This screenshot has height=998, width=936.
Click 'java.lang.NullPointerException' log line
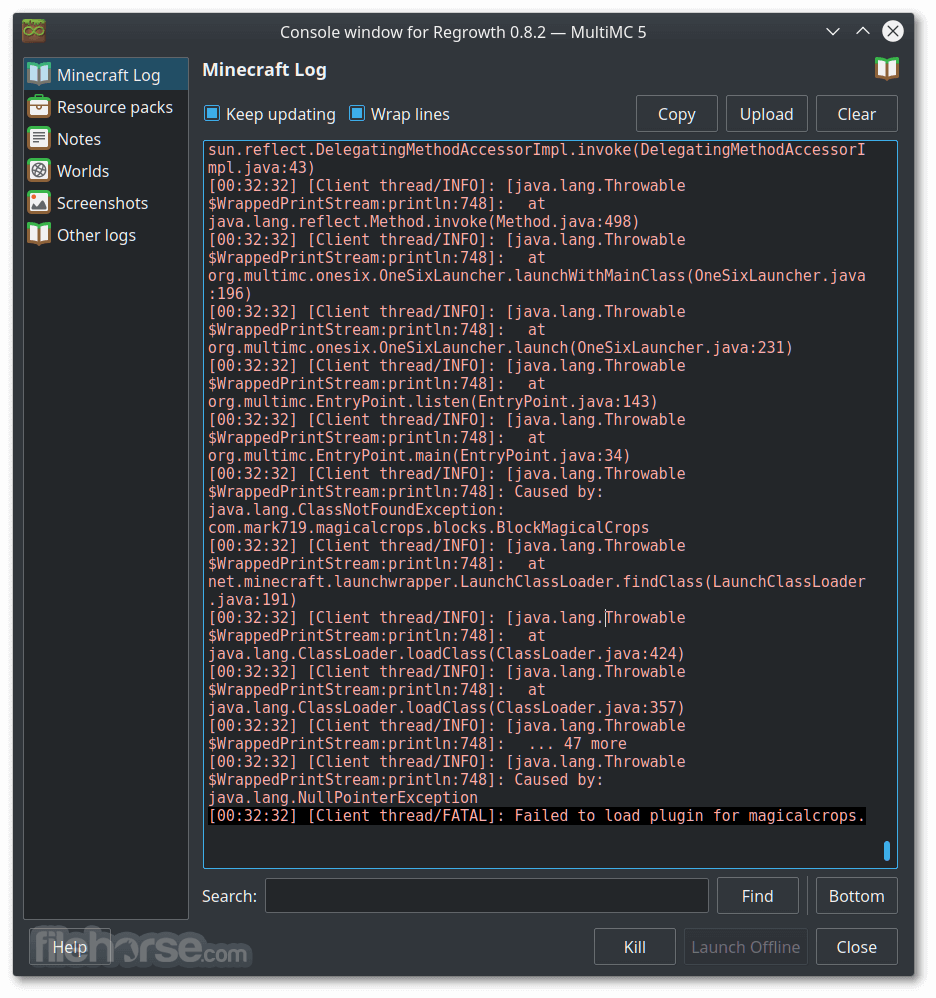pos(342,798)
